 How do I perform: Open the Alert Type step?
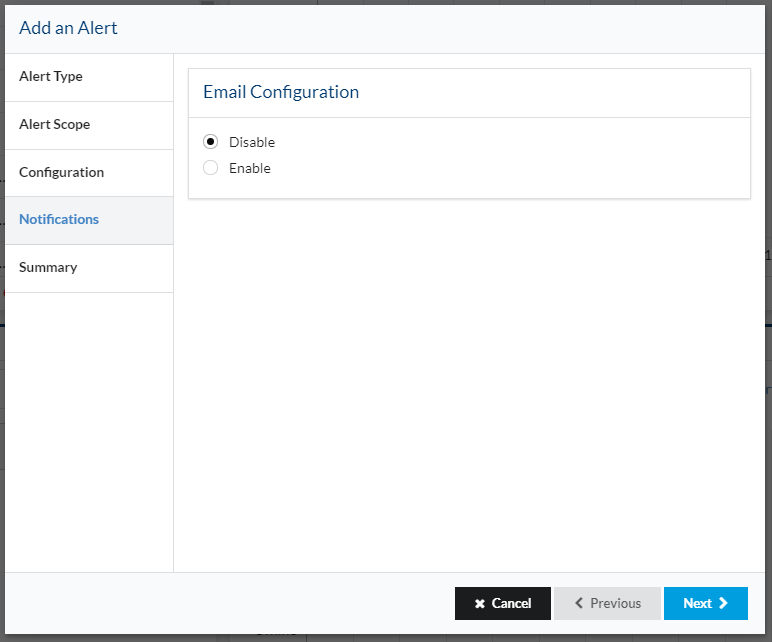click(89, 77)
